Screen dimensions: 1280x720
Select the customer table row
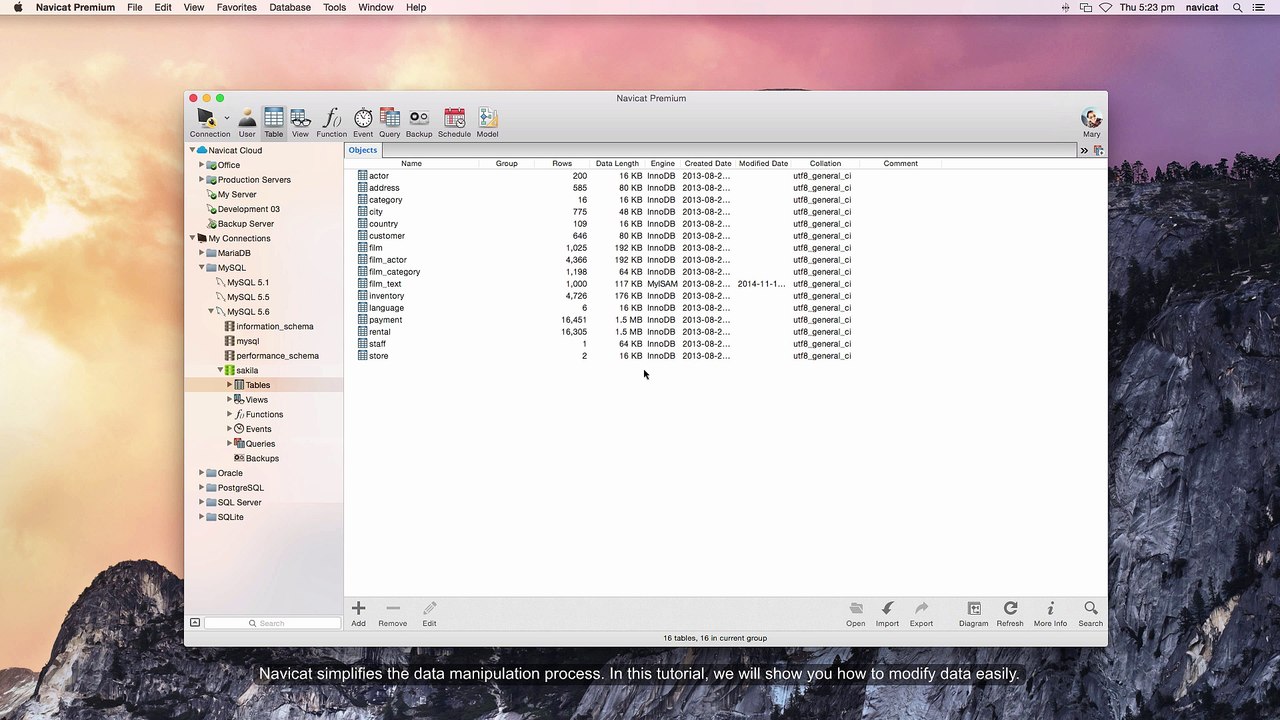coord(725,236)
